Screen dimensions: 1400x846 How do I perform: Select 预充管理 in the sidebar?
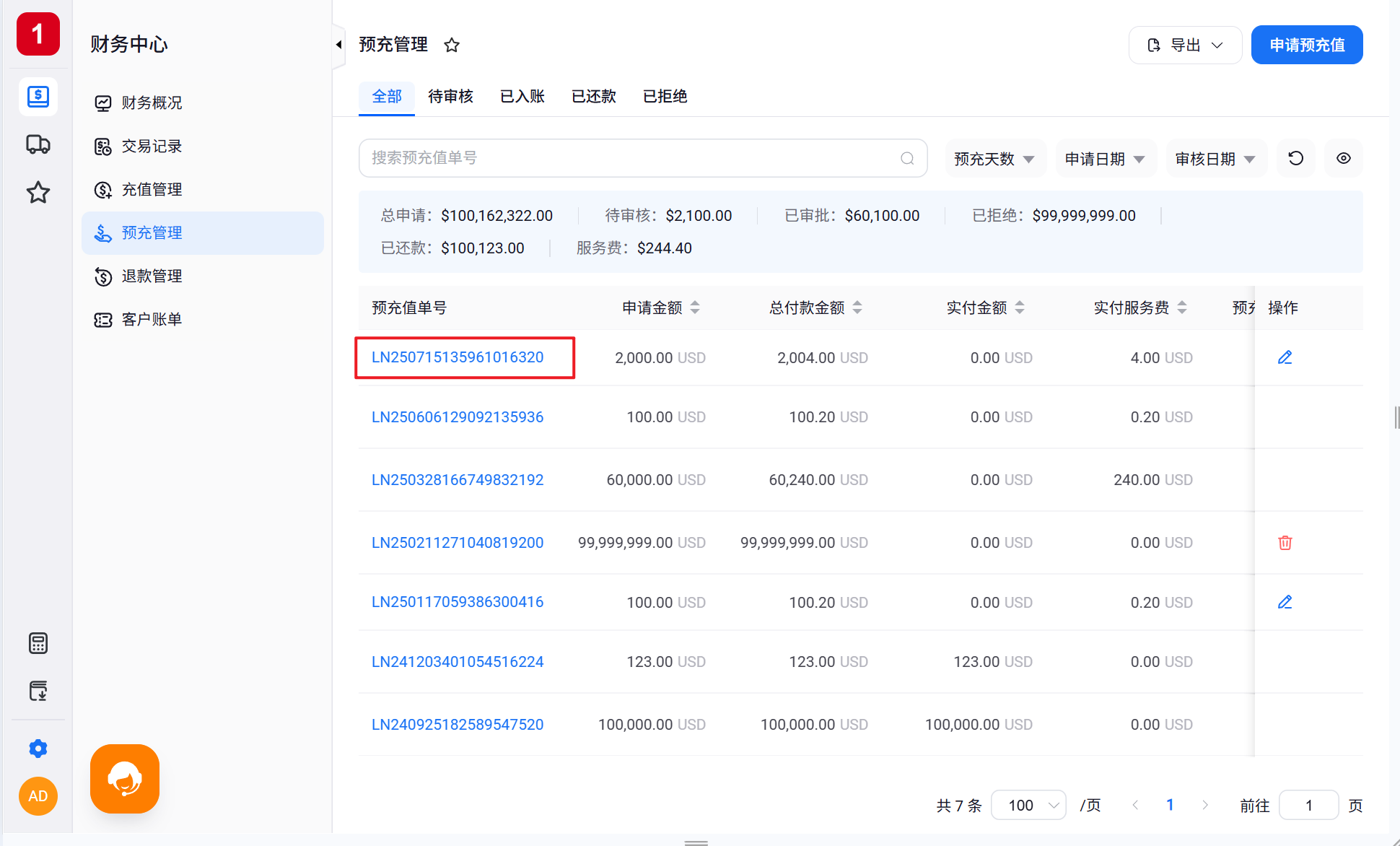[x=203, y=233]
